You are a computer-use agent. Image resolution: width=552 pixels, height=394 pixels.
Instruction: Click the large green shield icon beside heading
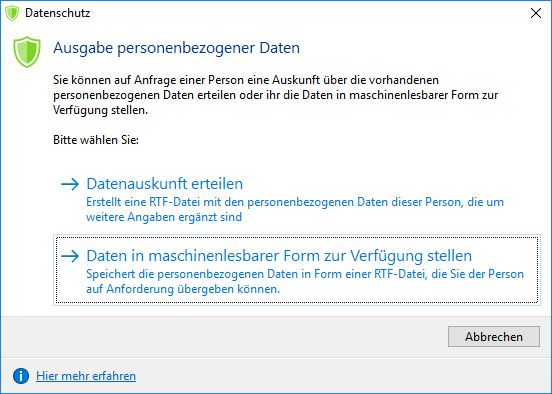tap(27, 52)
